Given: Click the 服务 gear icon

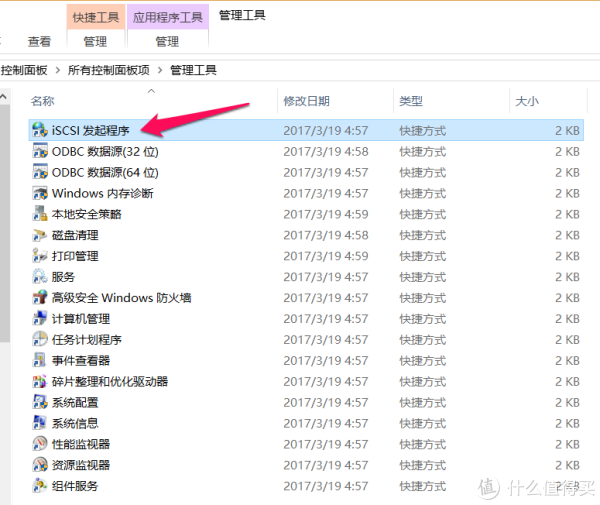Looking at the screenshot, I should tap(40, 277).
